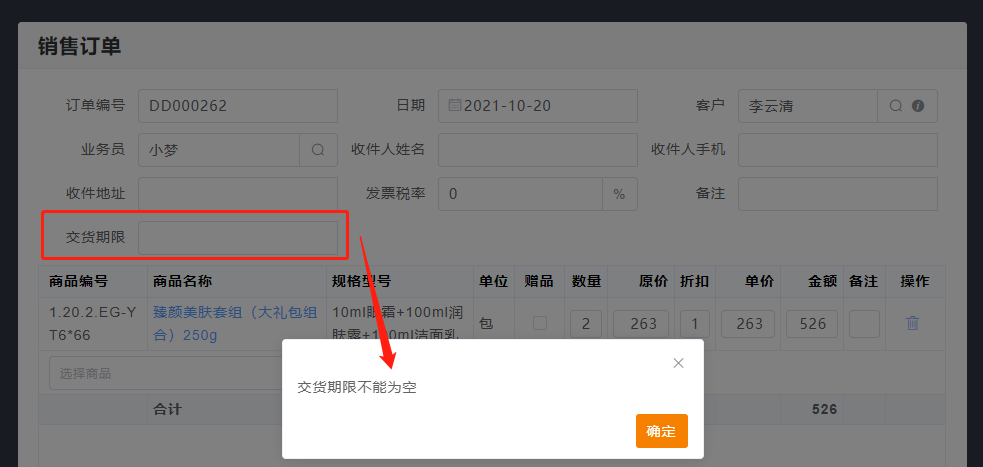Image resolution: width=983 pixels, height=467 pixels.
Task: Click the search icon in the 客户 field
Action: pos(896,106)
